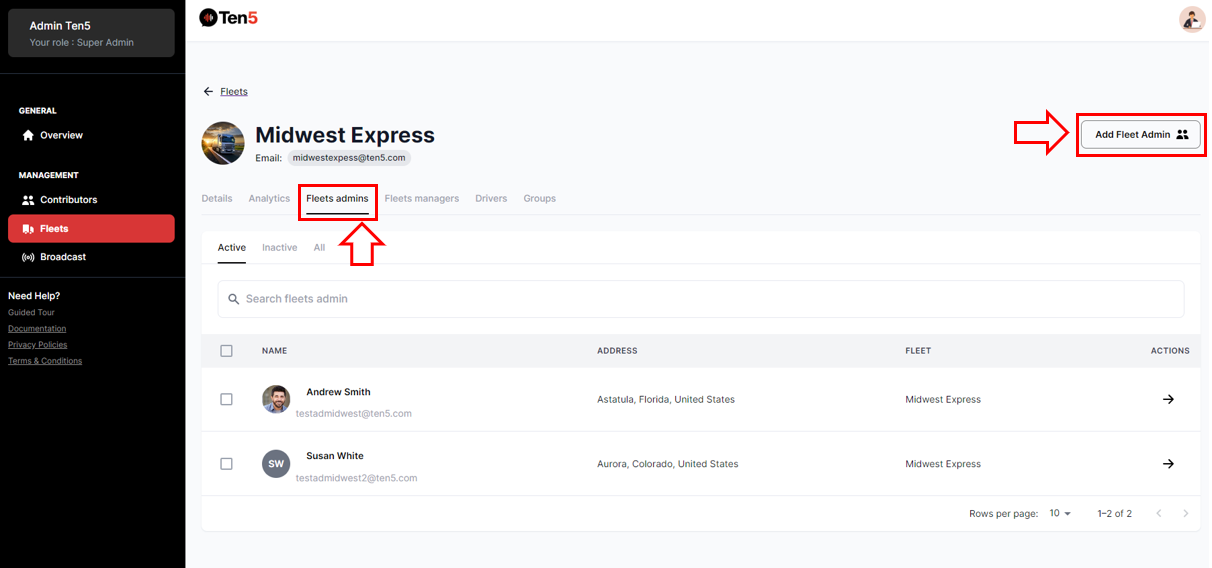
Task: Check the box for Susan White
Action: click(226, 464)
